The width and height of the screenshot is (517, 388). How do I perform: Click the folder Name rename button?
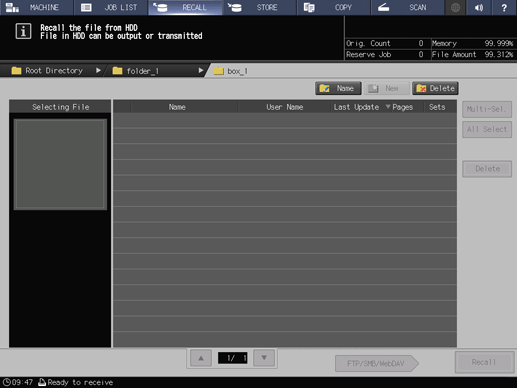(x=338, y=88)
